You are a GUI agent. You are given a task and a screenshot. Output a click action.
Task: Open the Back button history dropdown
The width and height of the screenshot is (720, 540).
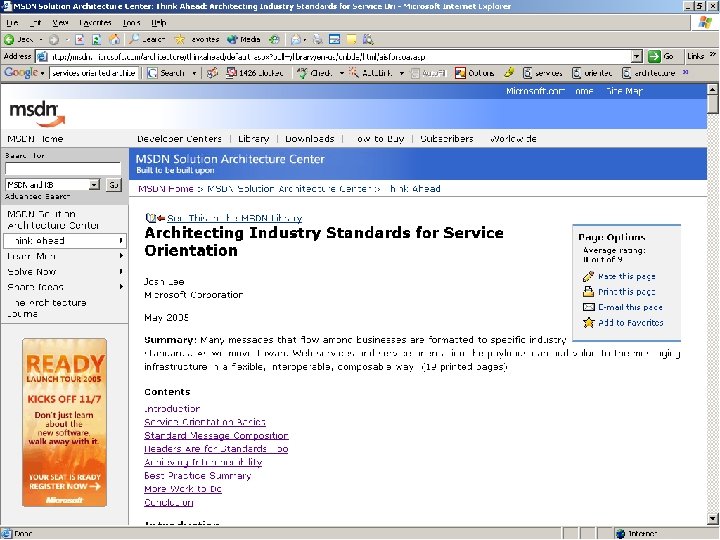tap(41, 39)
